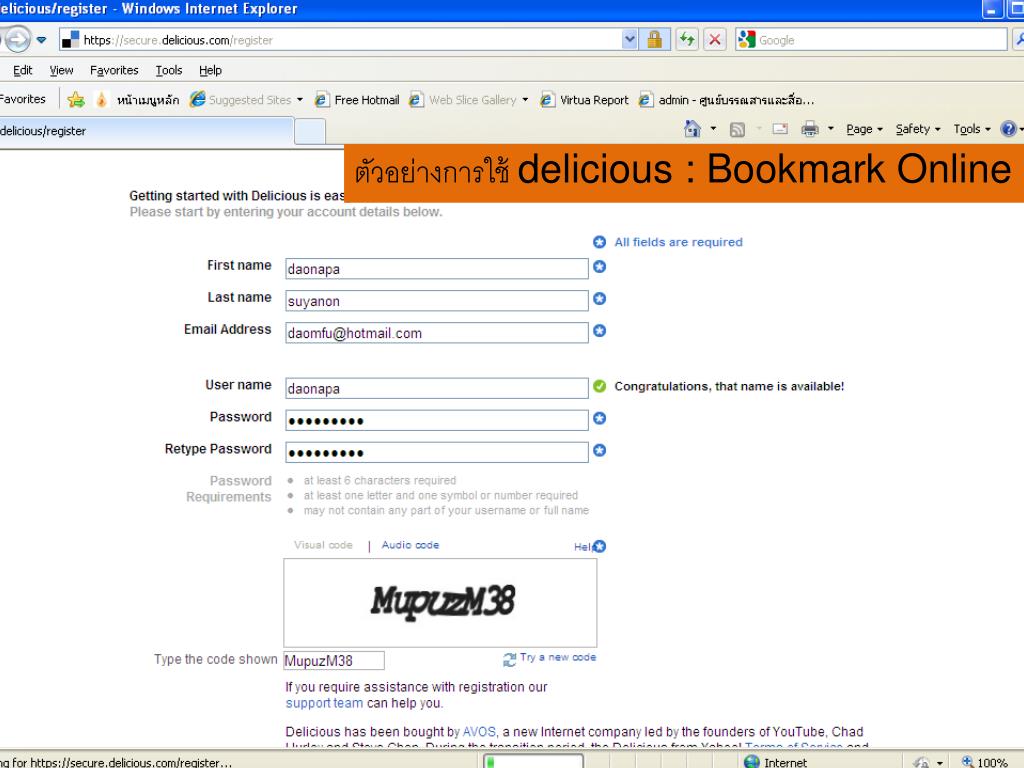Click the Last name input field
This screenshot has height=768, width=1024.
coord(437,301)
